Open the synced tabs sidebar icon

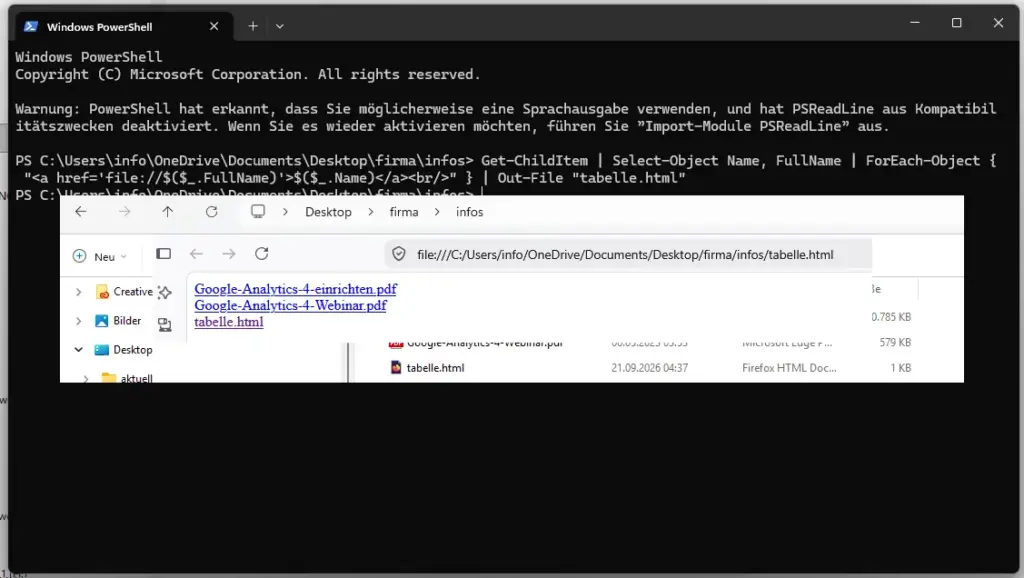point(165,325)
